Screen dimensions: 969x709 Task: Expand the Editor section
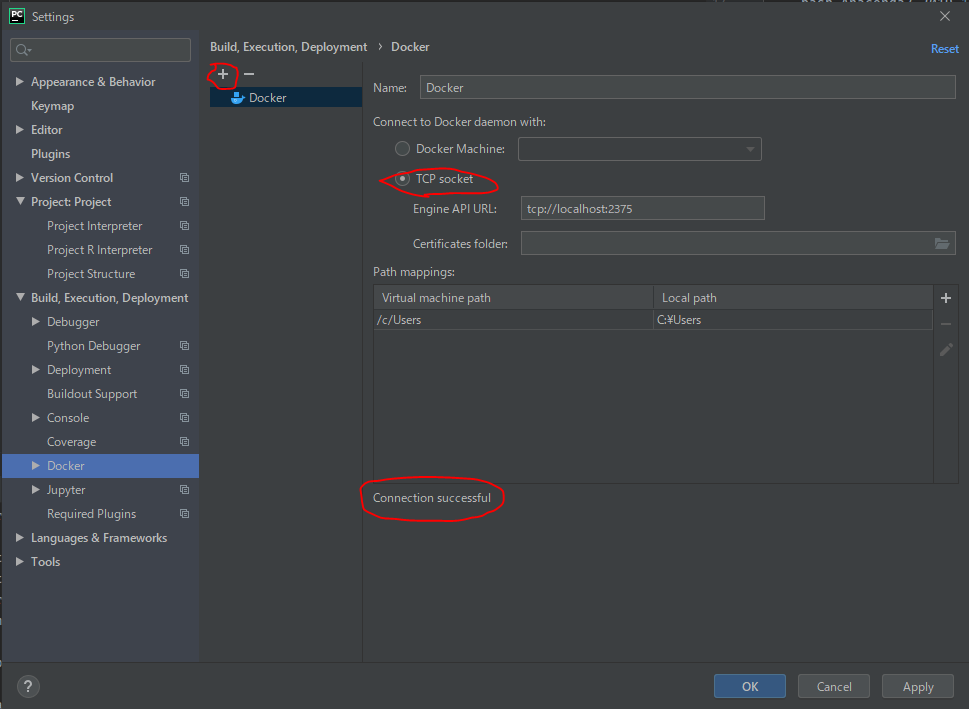click(20, 130)
